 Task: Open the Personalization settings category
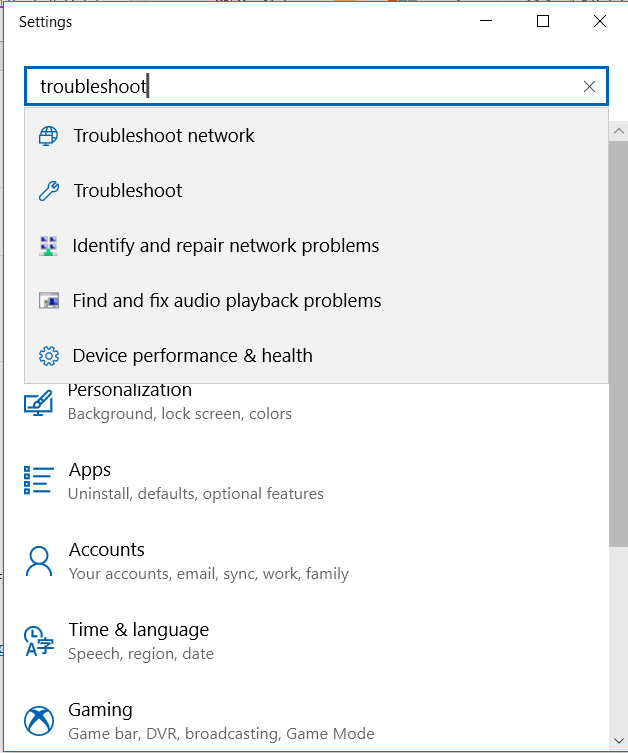pos(157,402)
